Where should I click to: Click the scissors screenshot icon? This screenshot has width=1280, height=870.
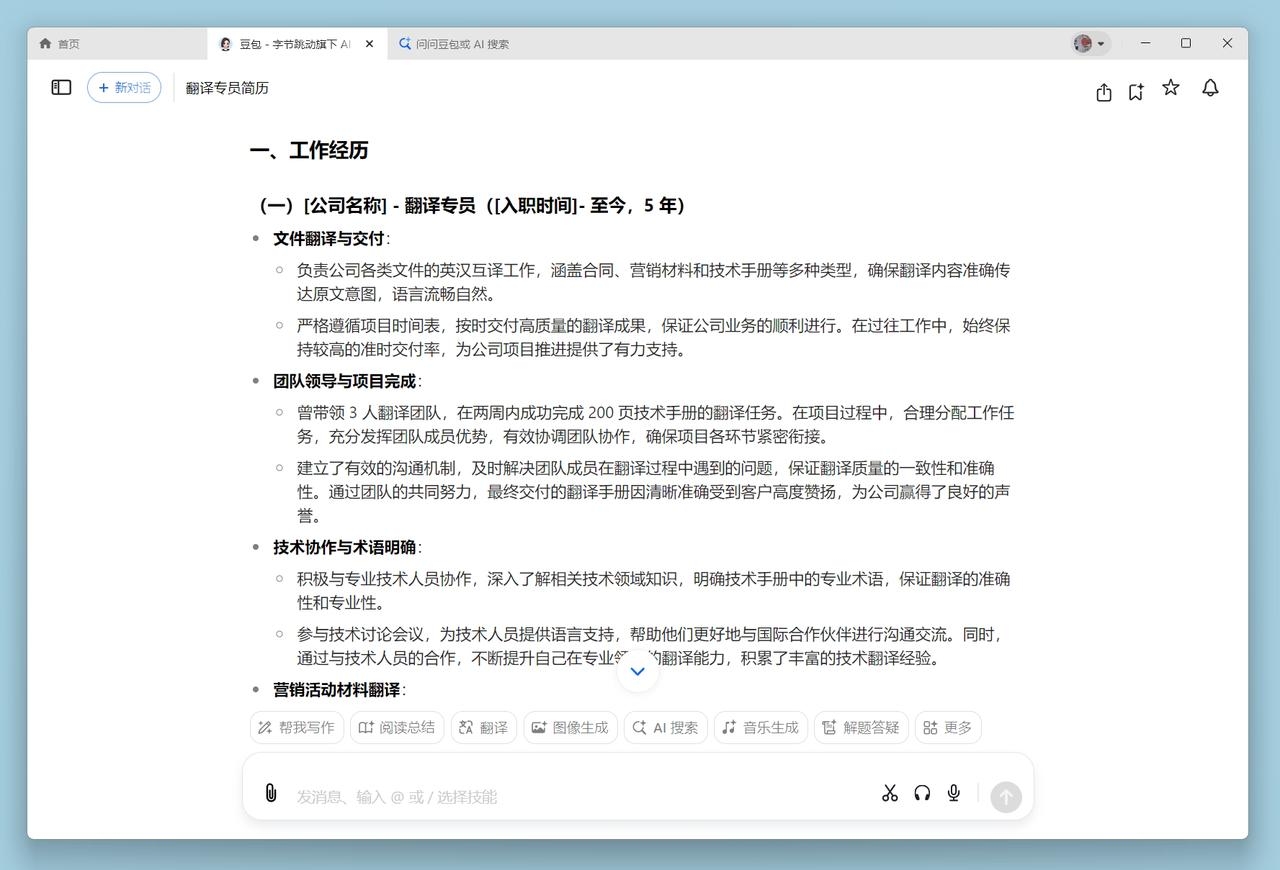[889, 793]
